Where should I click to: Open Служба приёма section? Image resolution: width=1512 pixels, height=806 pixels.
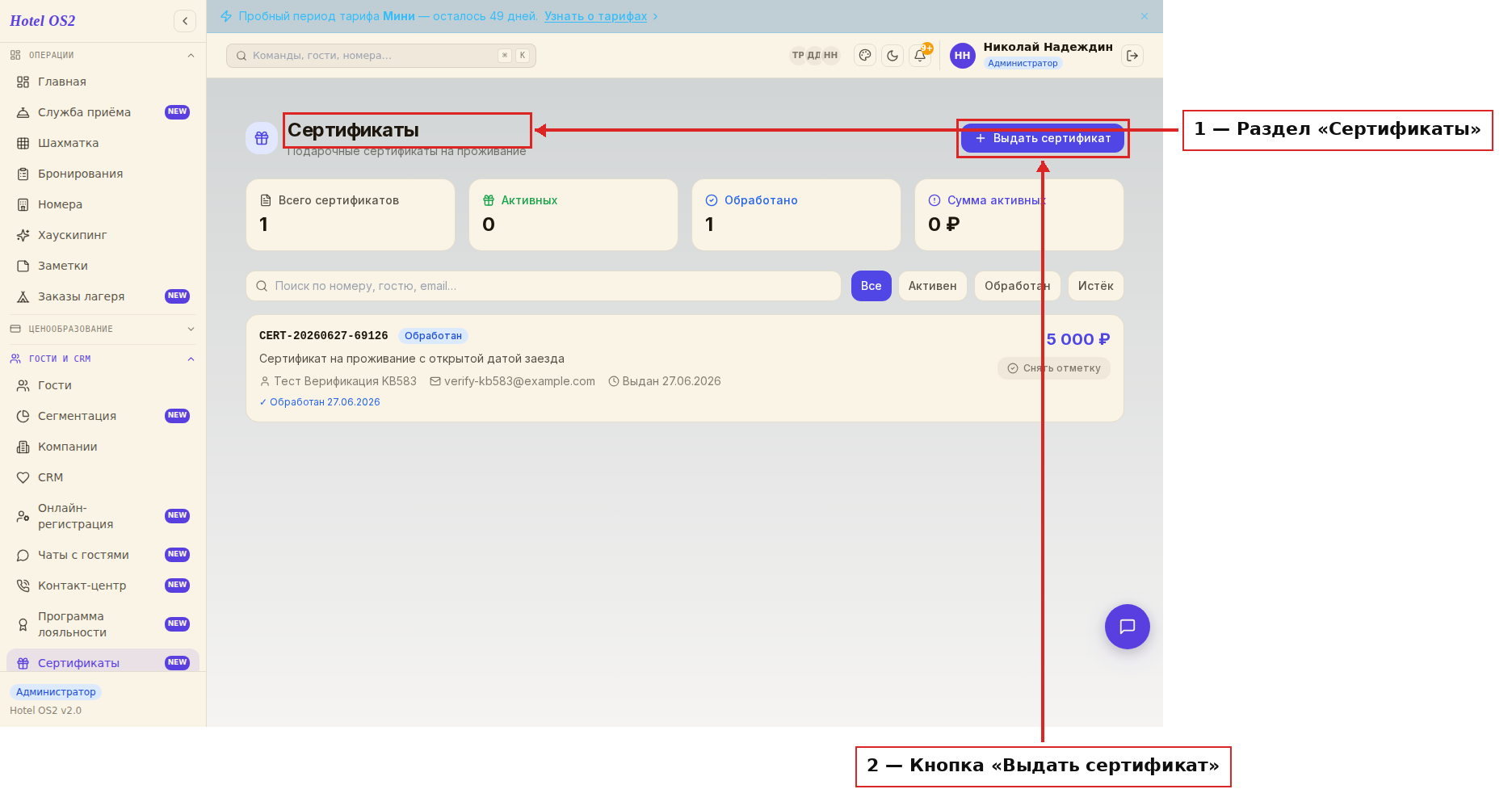103,112
